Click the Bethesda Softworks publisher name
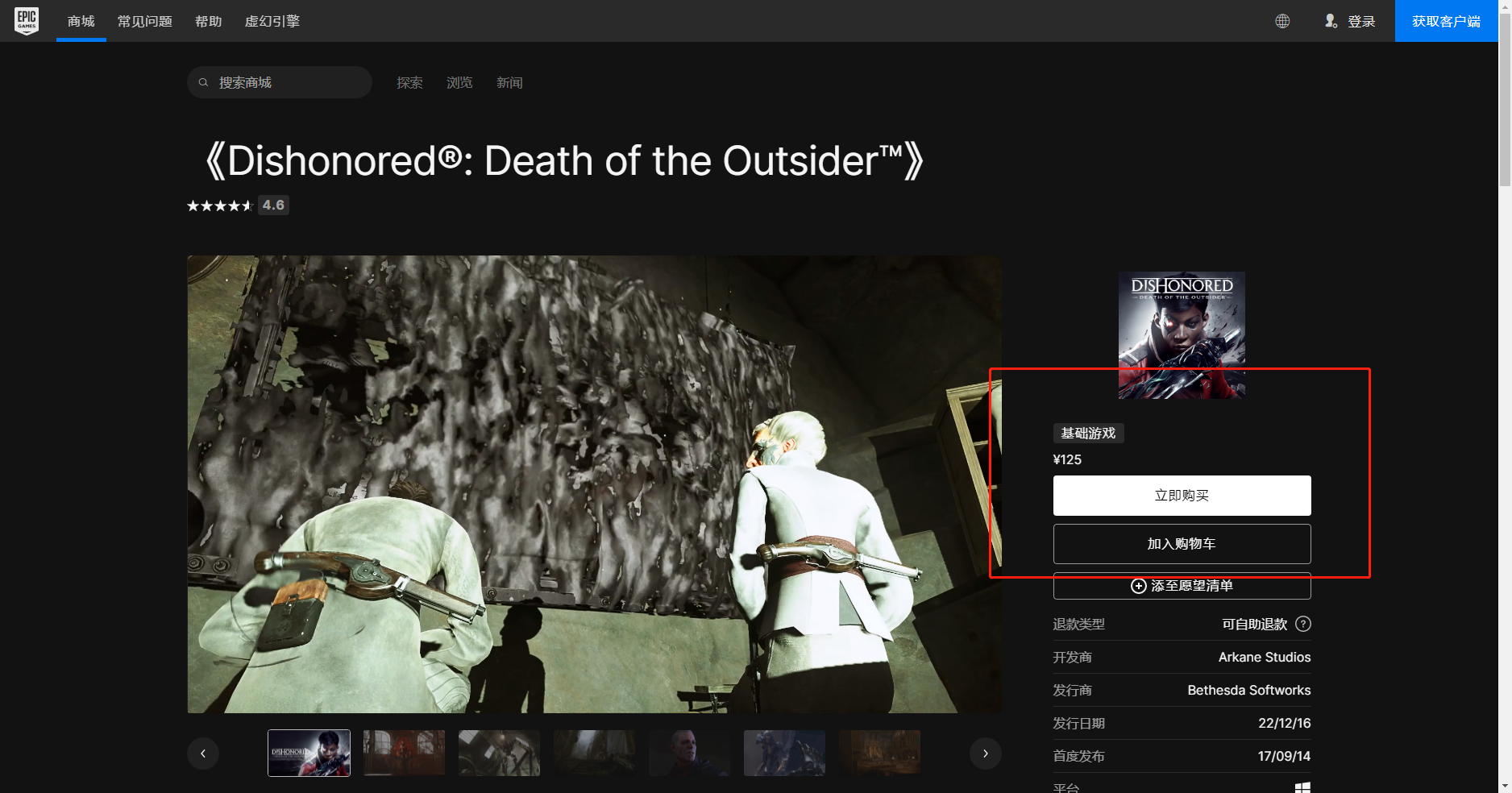This screenshot has width=1512, height=793. (x=1249, y=691)
